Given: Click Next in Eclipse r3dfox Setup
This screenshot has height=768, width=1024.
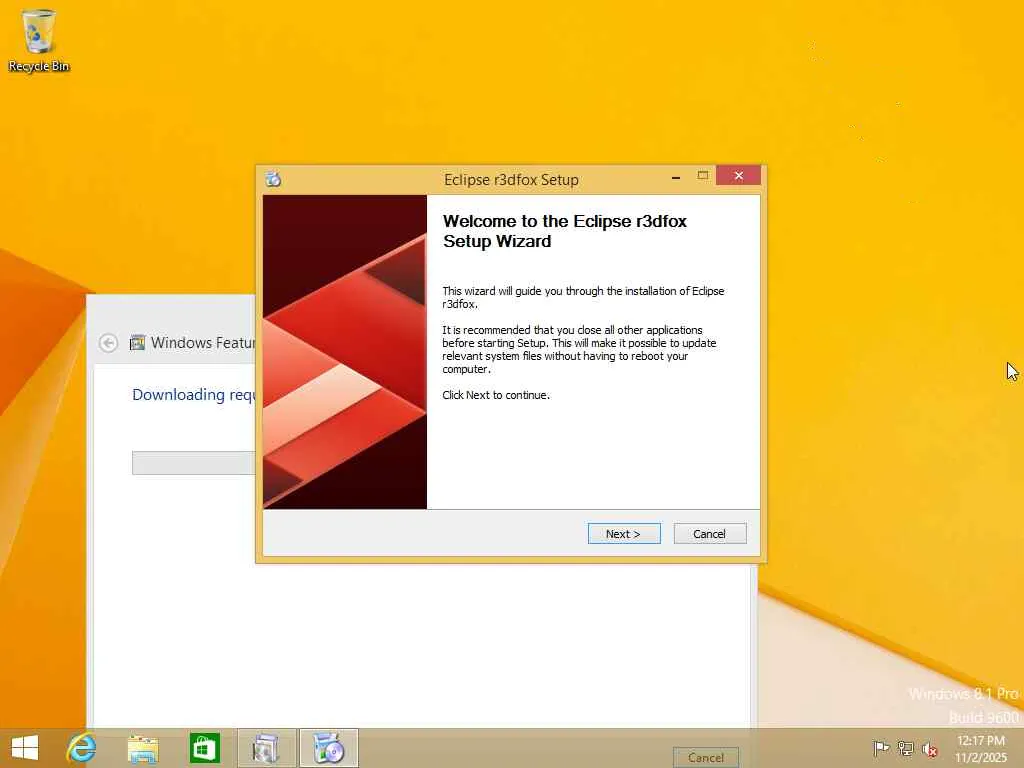Looking at the screenshot, I should (x=624, y=534).
